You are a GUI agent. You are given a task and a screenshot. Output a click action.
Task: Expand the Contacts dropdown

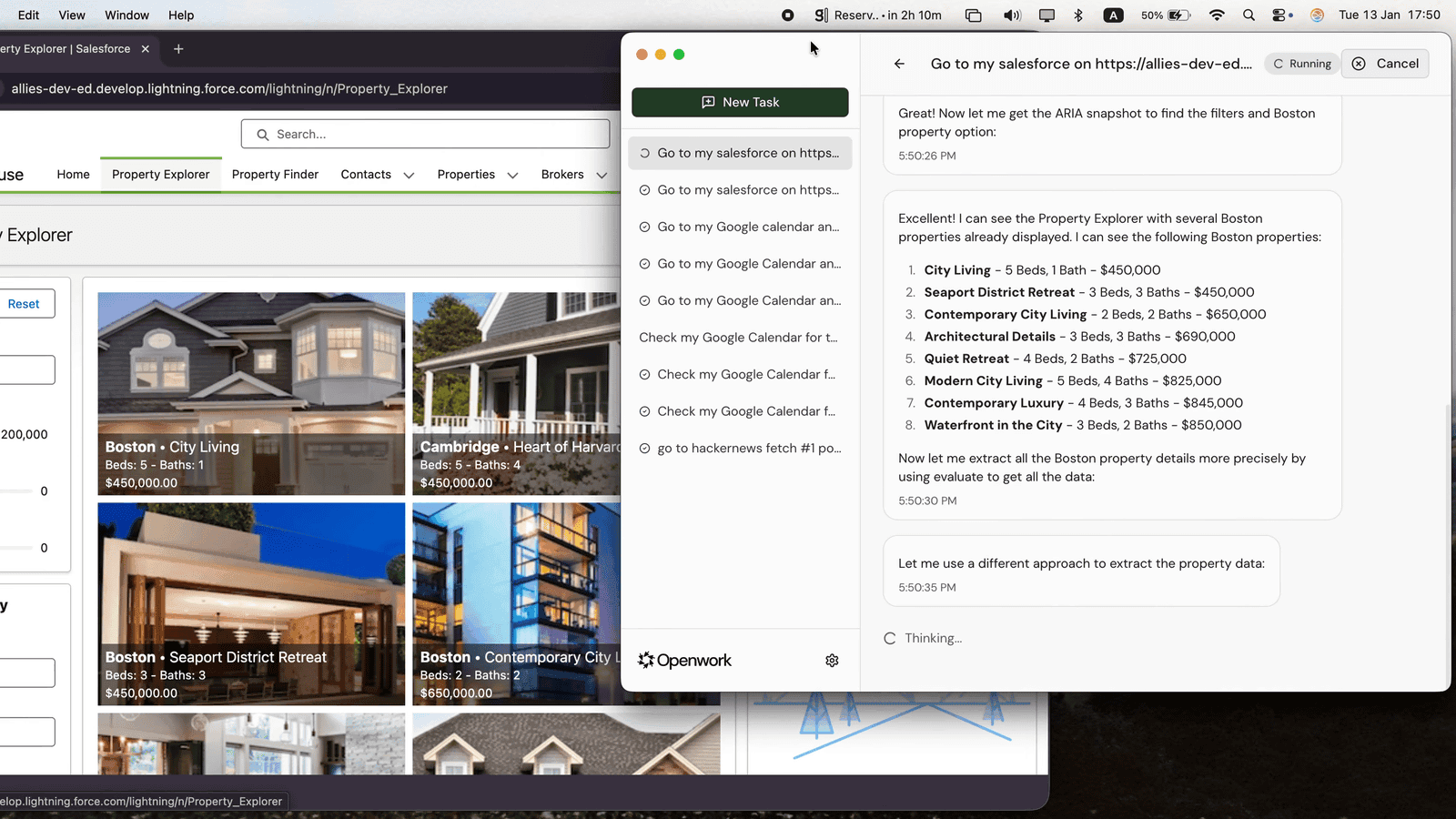[x=409, y=175]
